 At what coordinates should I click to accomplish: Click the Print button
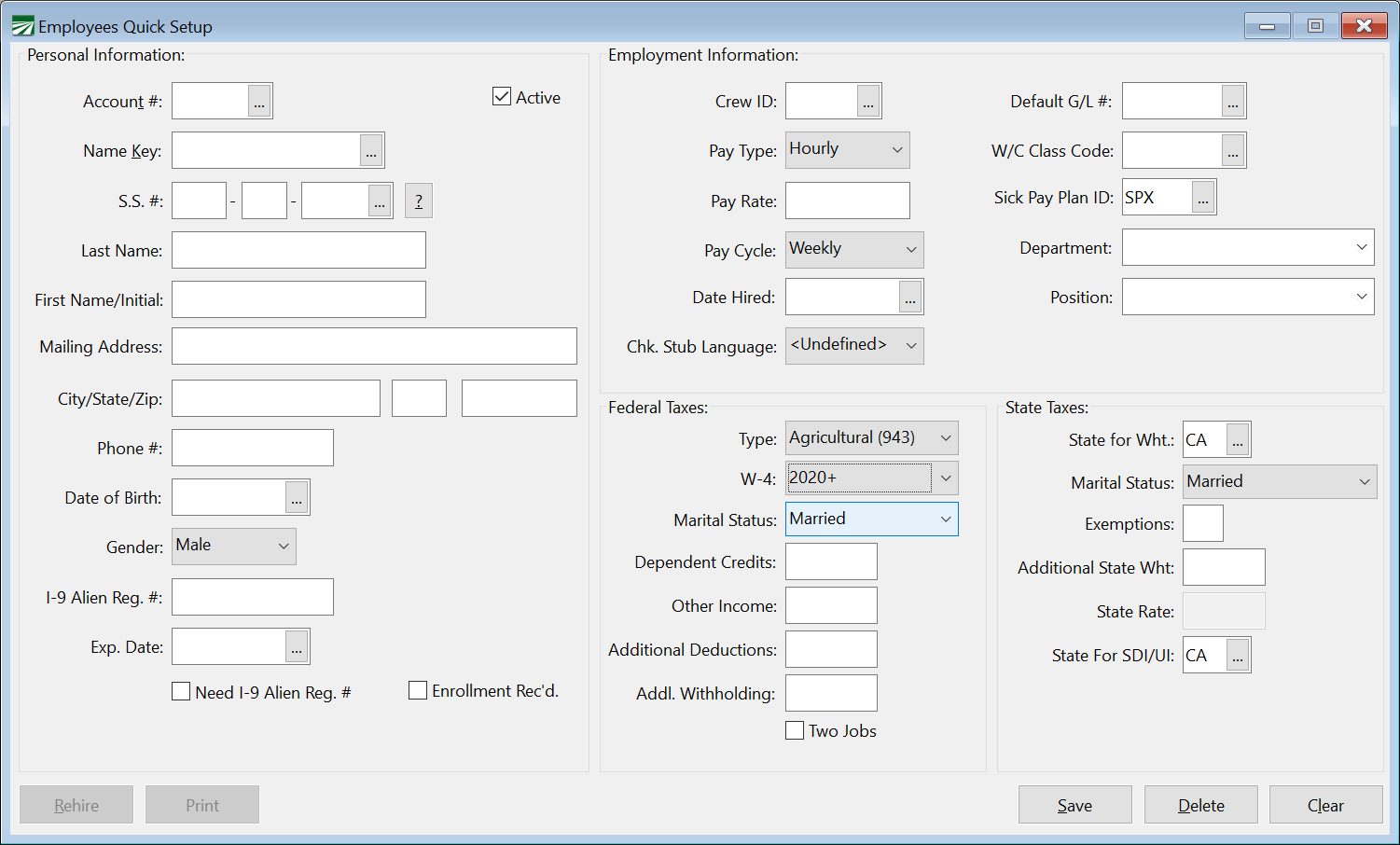(202, 805)
